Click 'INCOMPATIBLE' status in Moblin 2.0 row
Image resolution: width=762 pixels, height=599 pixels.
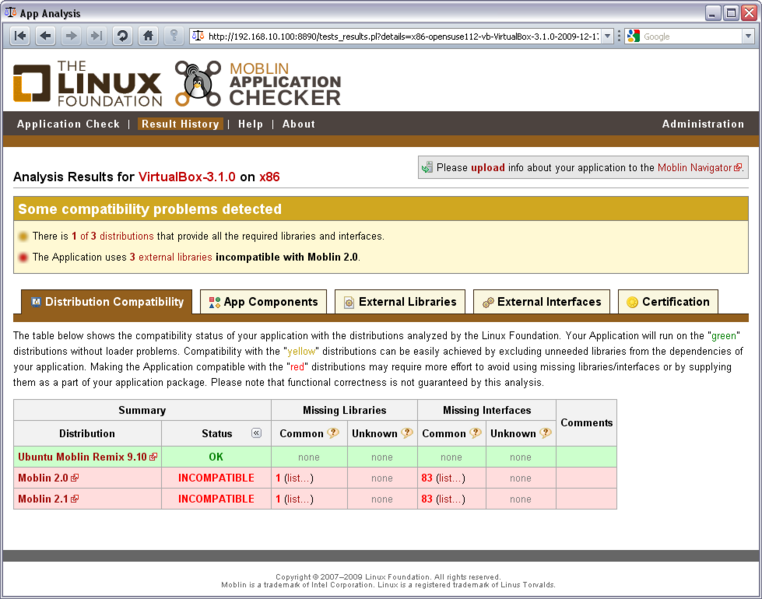tap(216, 478)
